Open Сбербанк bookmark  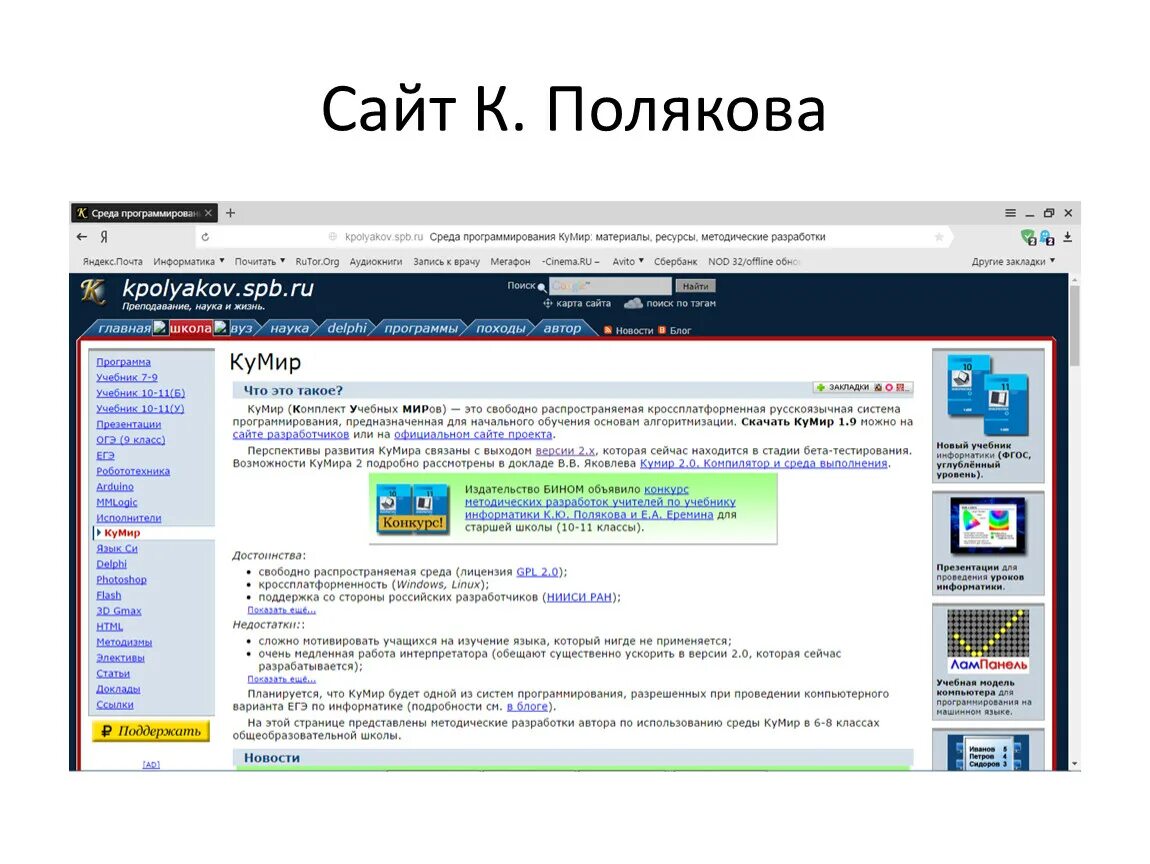[x=675, y=261]
